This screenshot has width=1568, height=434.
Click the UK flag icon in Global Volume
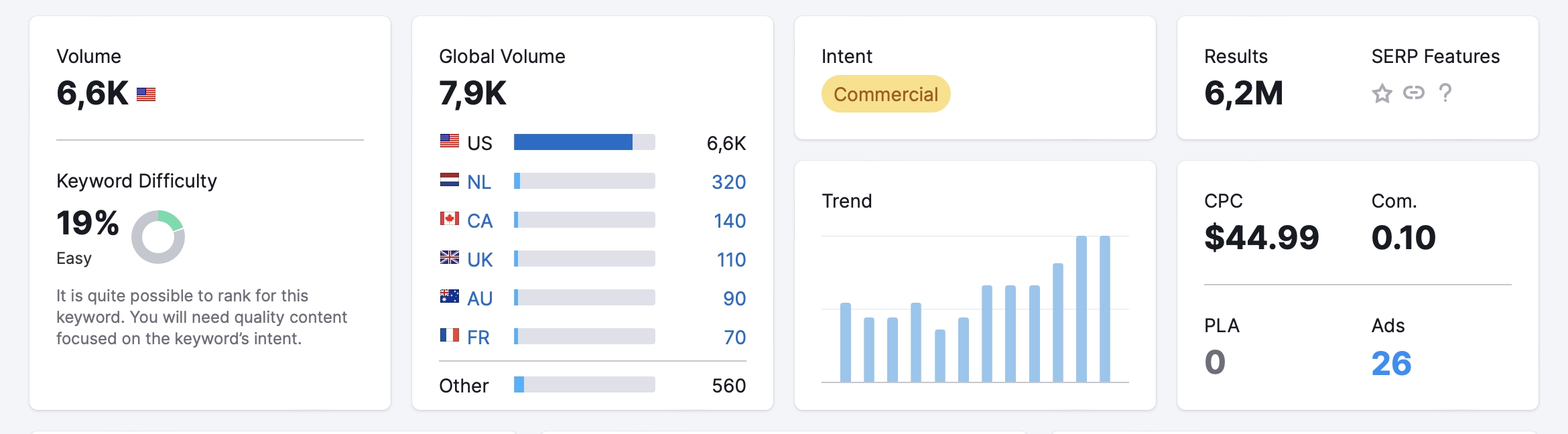[x=450, y=257]
